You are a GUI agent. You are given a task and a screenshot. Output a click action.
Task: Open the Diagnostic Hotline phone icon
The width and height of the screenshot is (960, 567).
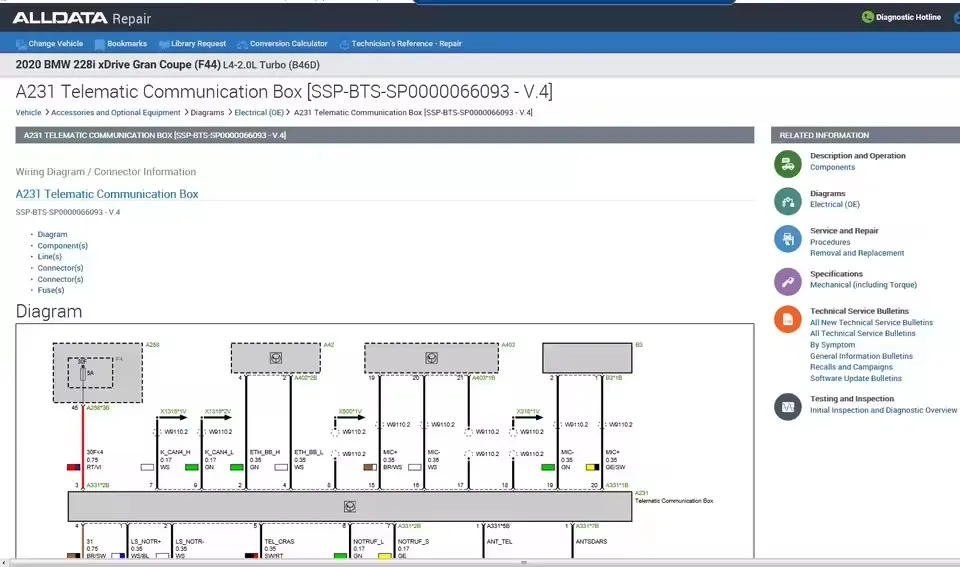point(868,17)
